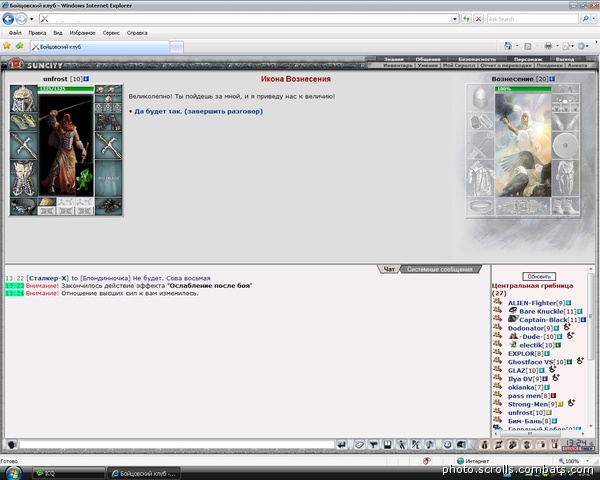Open the Безопасность game menu
The height and width of the screenshot is (480, 600).
coord(477,59)
